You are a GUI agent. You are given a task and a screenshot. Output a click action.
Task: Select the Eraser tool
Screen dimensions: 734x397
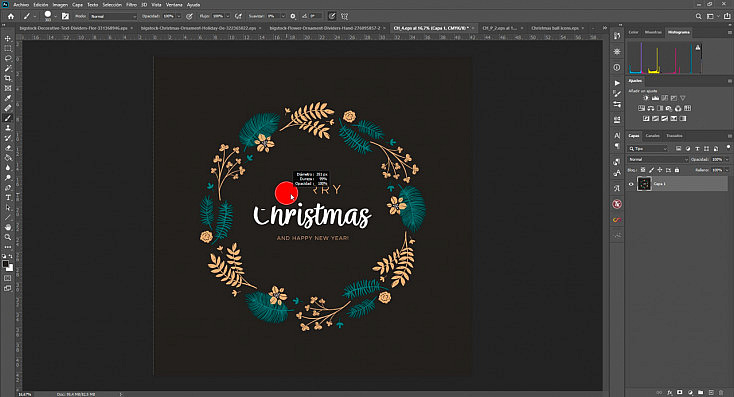pos(8,148)
